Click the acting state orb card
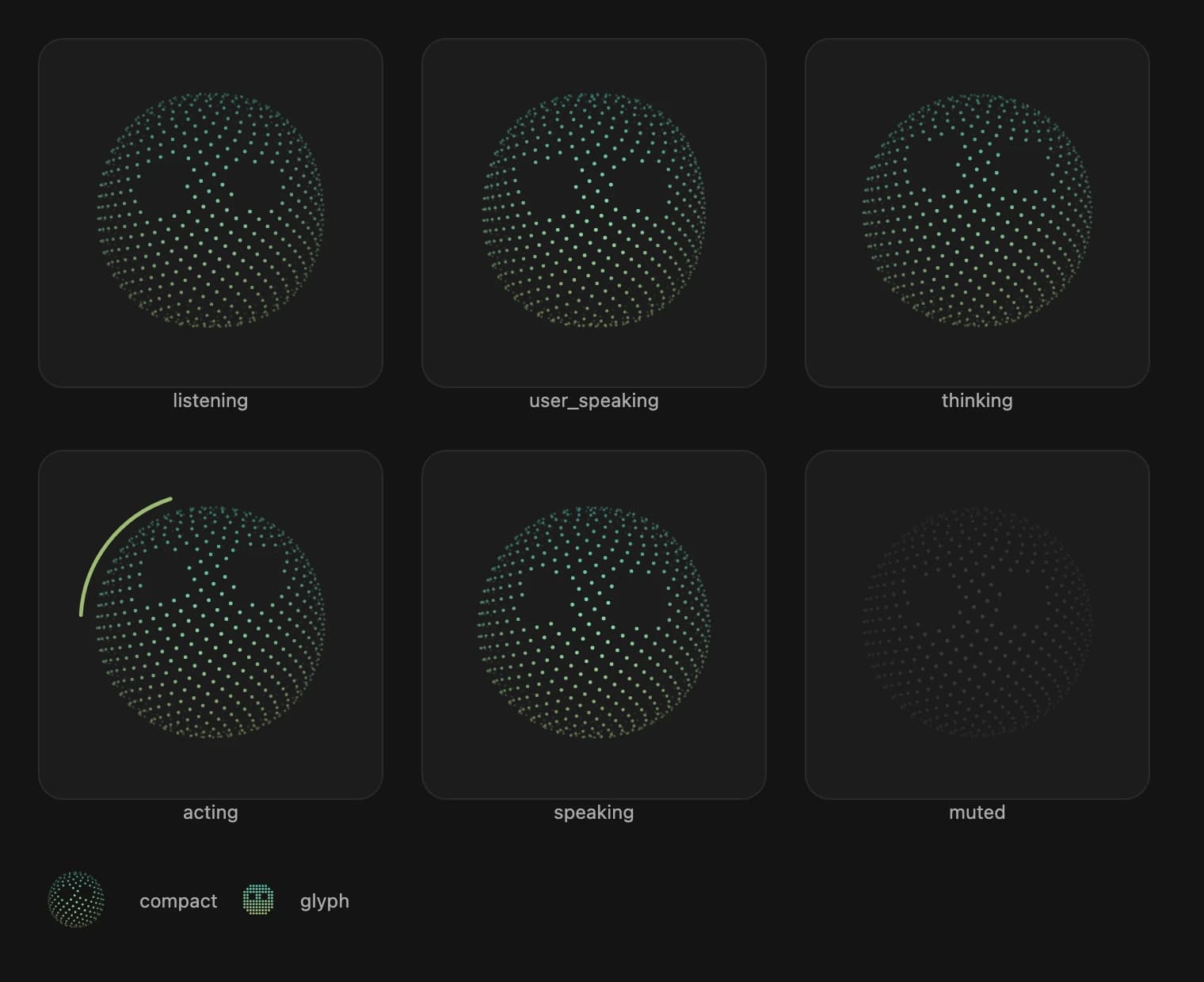 point(211,625)
